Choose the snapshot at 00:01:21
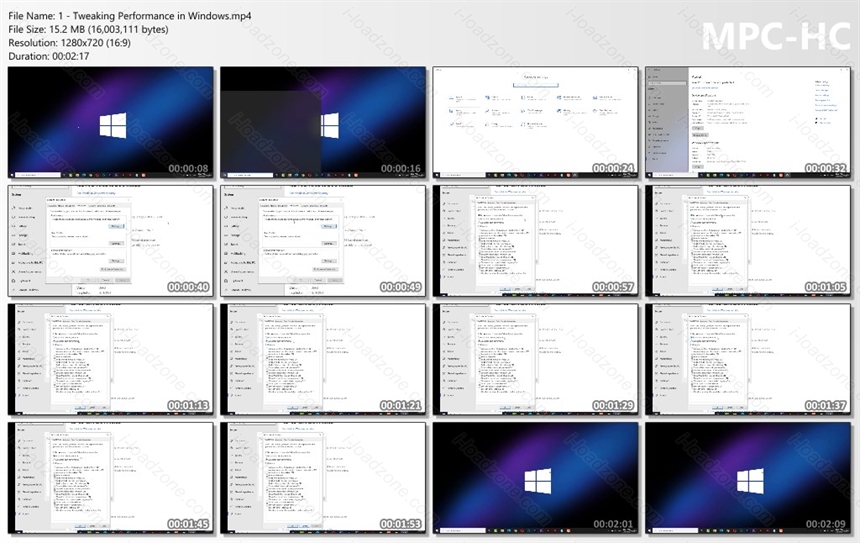 [323, 360]
